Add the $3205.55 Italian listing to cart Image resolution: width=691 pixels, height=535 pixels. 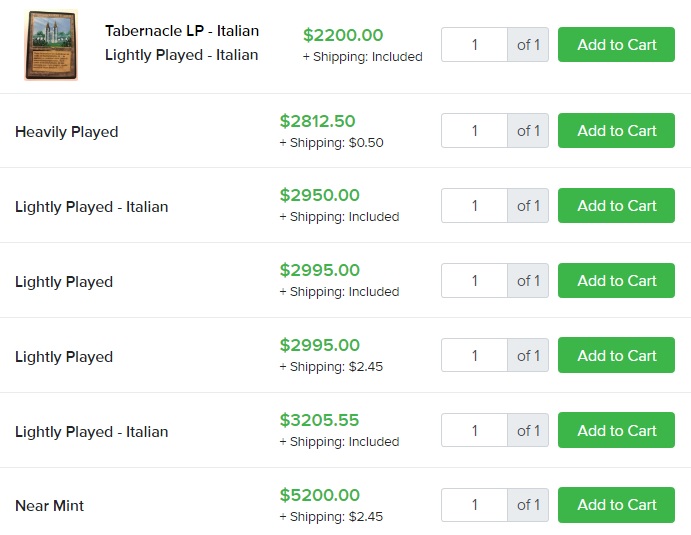click(x=616, y=431)
